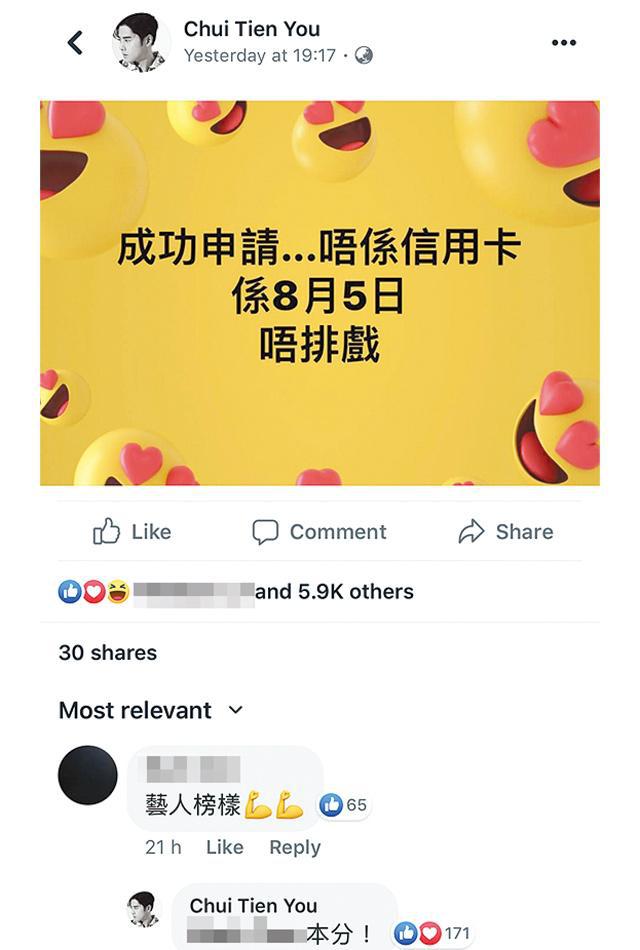Reply to the 藝人榜樣 comment
640x950 pixels.
coord(295,847)
